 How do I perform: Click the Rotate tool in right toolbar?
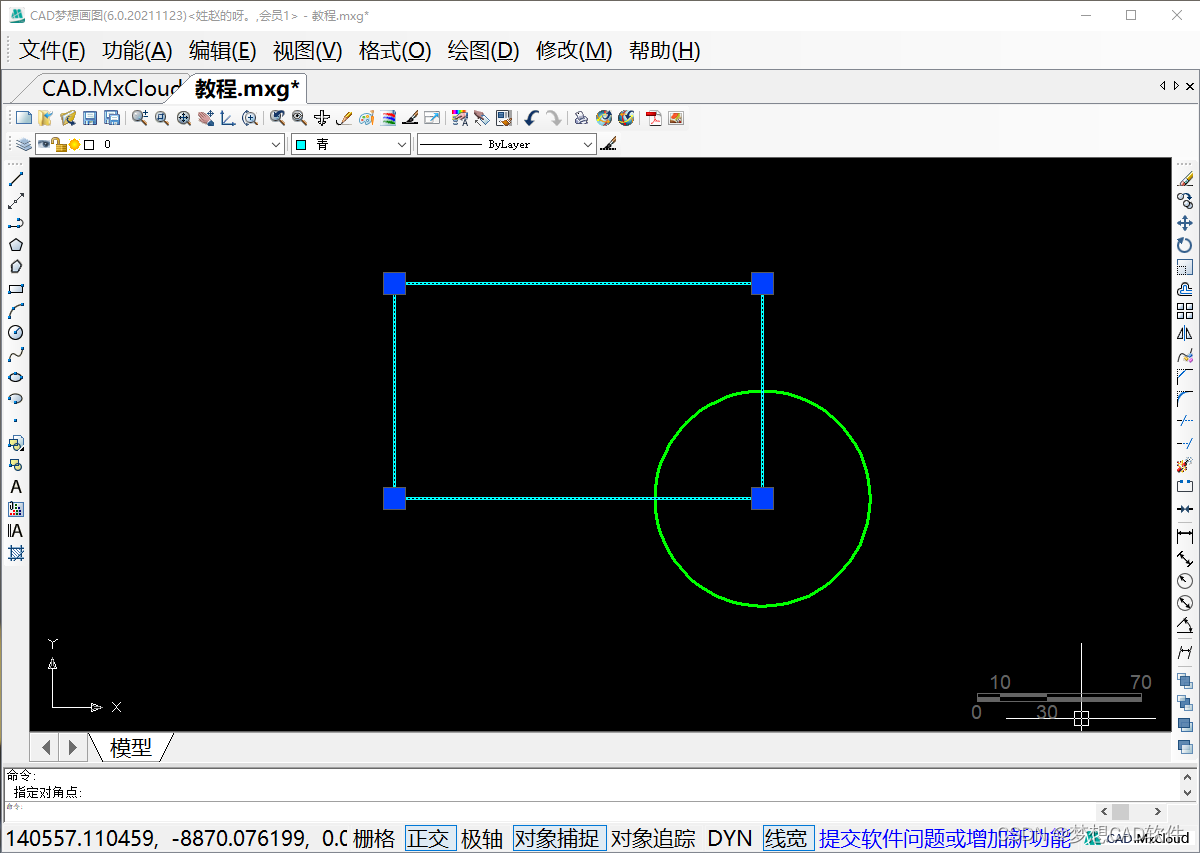tap(1185, 245)
